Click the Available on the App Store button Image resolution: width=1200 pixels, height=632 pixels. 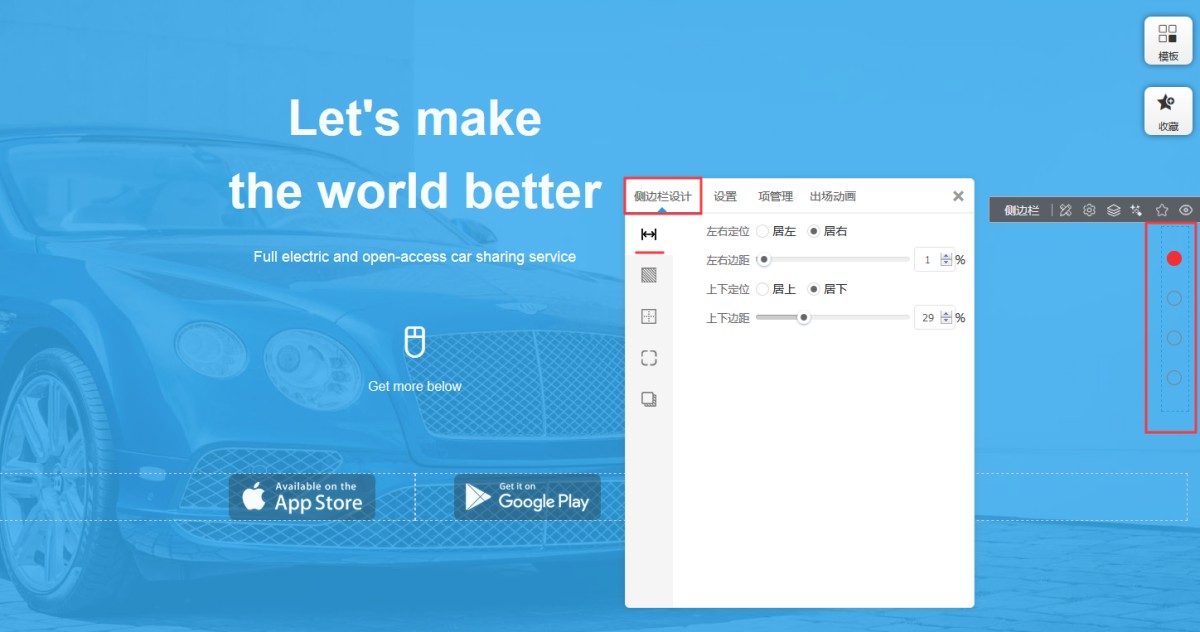click(302, 497)
